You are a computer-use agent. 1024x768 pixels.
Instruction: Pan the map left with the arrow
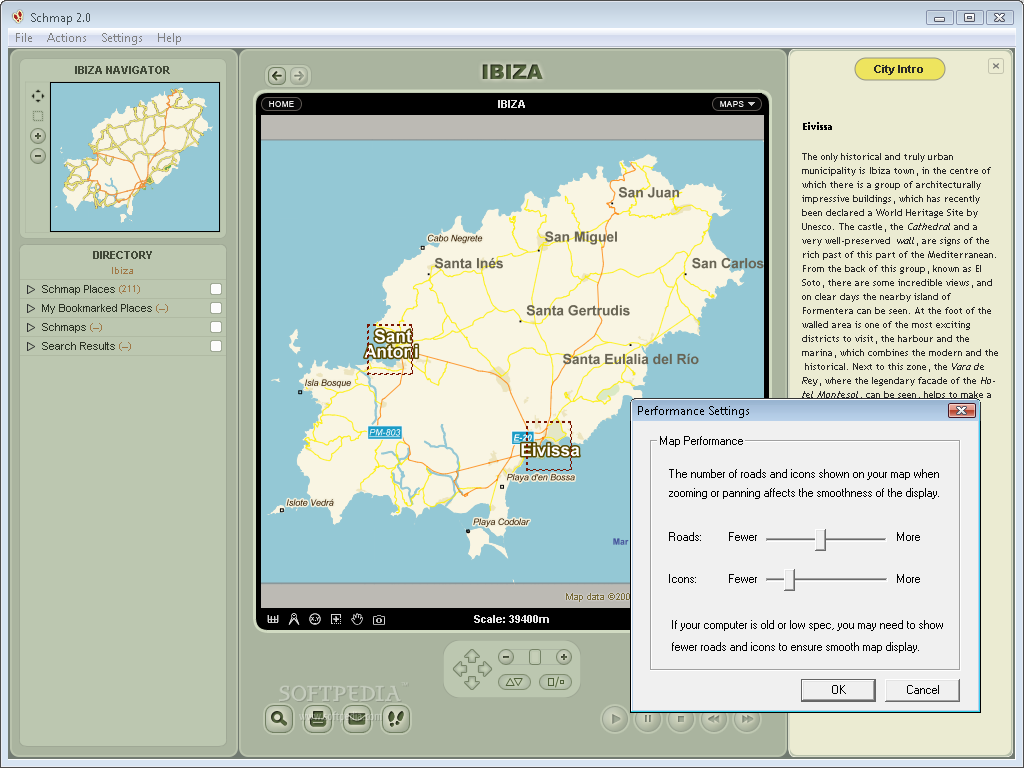coord(460,669)
